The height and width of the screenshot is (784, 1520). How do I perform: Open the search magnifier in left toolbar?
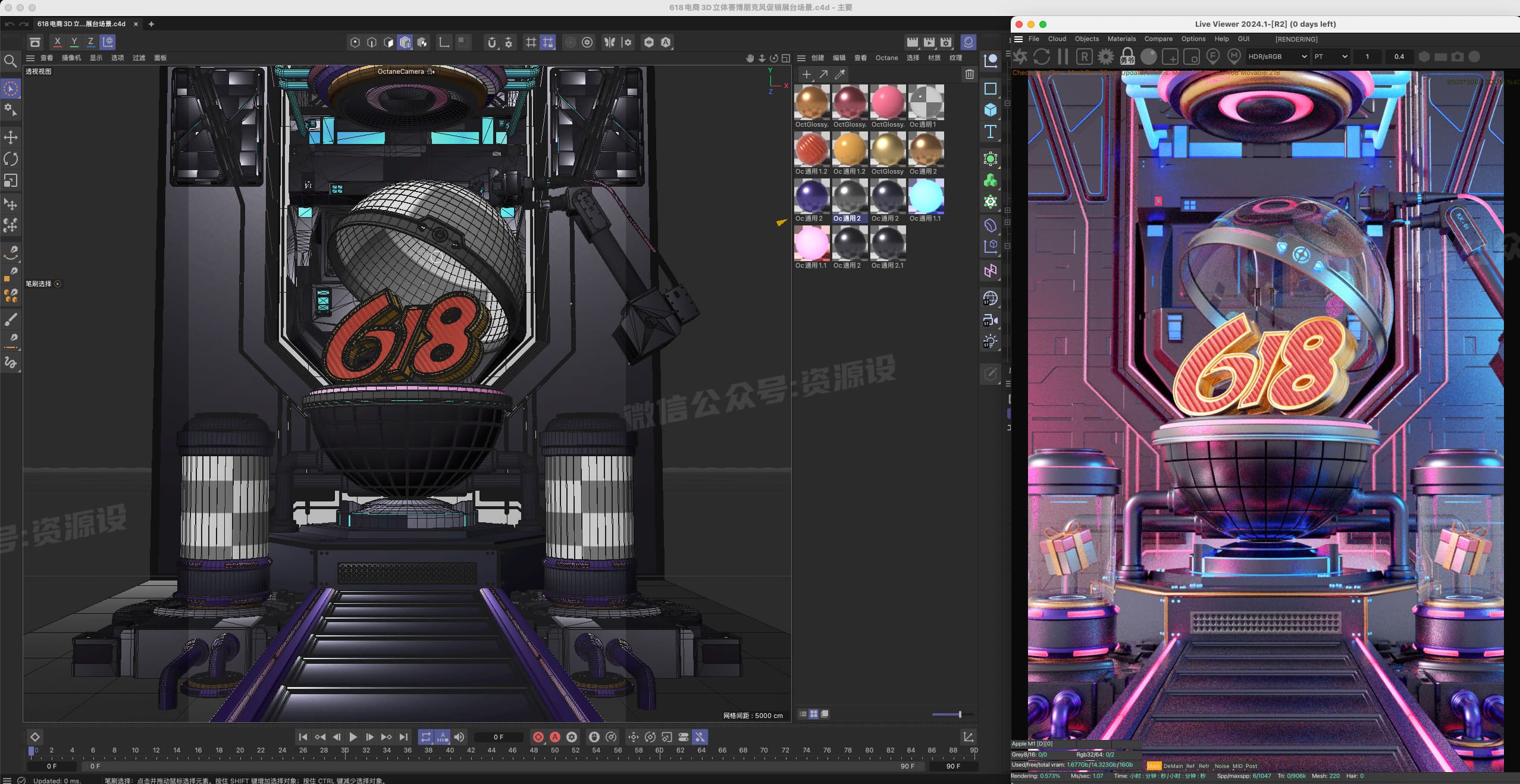(x=10, y=61)
